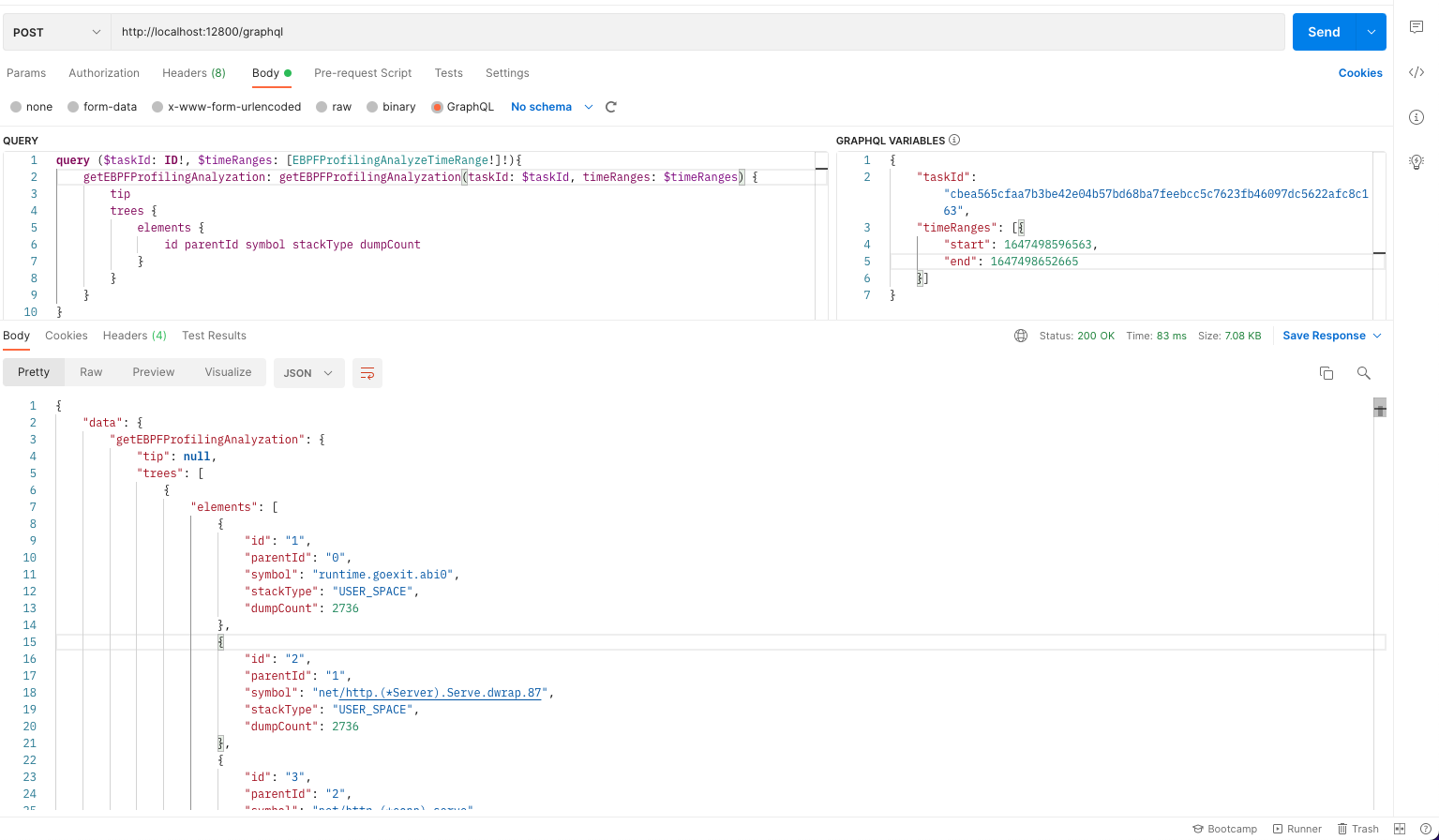Search the response with the magnifier icon
This screenshot has height=840, width=1439.
coord(1364,373)
